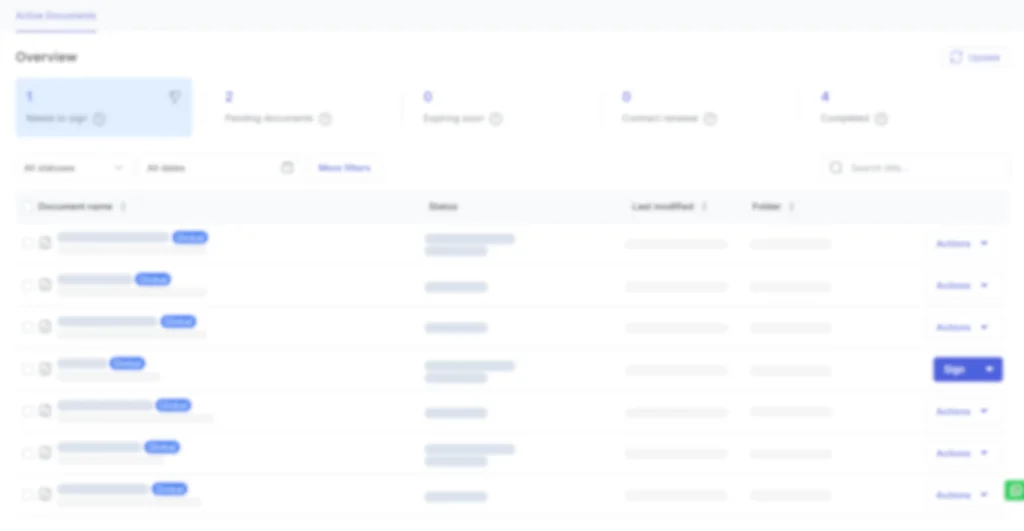Open the All statuses dropdown
The image size is (1024, 531).
tap(74, 168)
